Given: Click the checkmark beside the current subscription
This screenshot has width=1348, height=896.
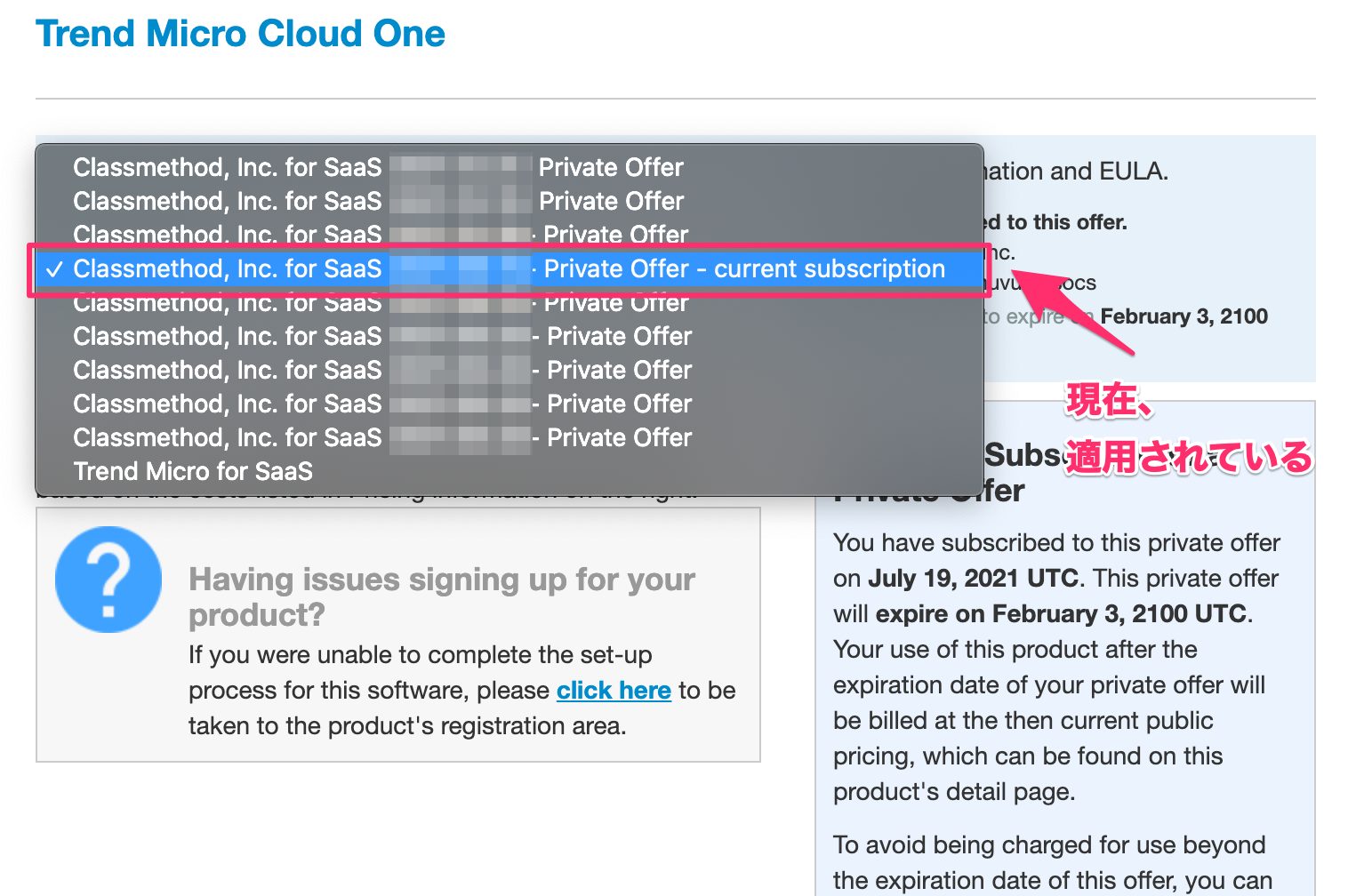Looking at the screenshot, I should pyautogui.click(x=55, y=268).
